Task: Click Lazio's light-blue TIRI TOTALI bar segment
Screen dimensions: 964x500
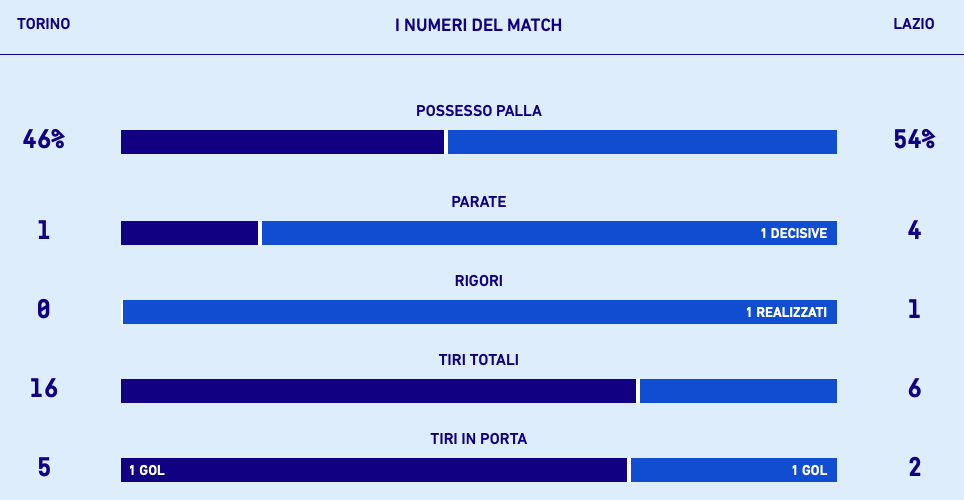Action: 738,391
